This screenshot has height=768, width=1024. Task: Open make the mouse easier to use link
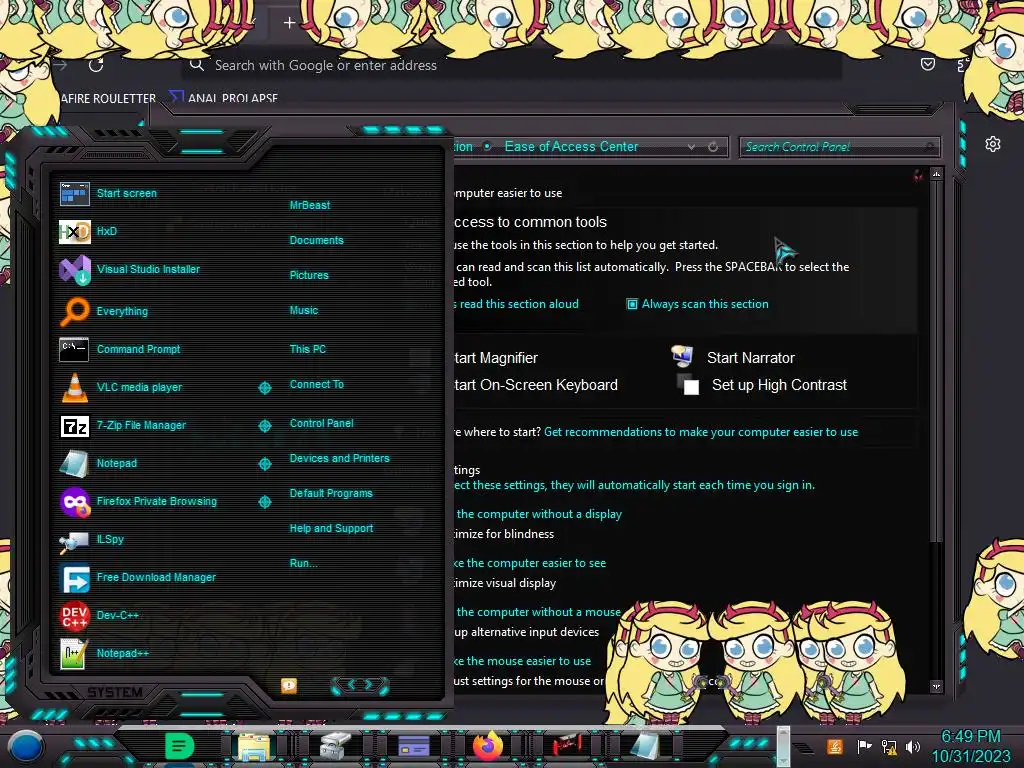pyautogui.click(x=522, y=661)
